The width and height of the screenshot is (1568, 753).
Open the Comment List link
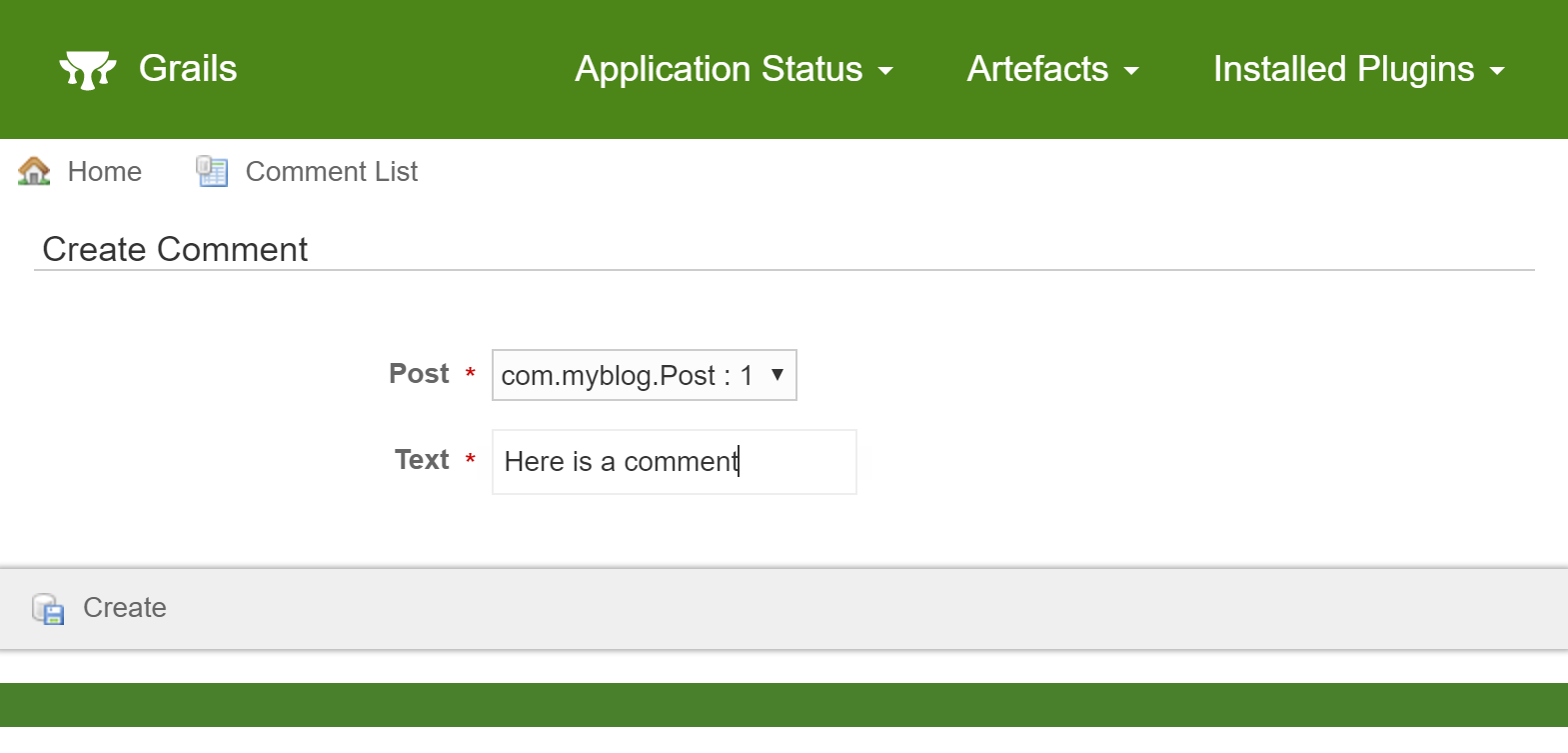tap(332, 172)
